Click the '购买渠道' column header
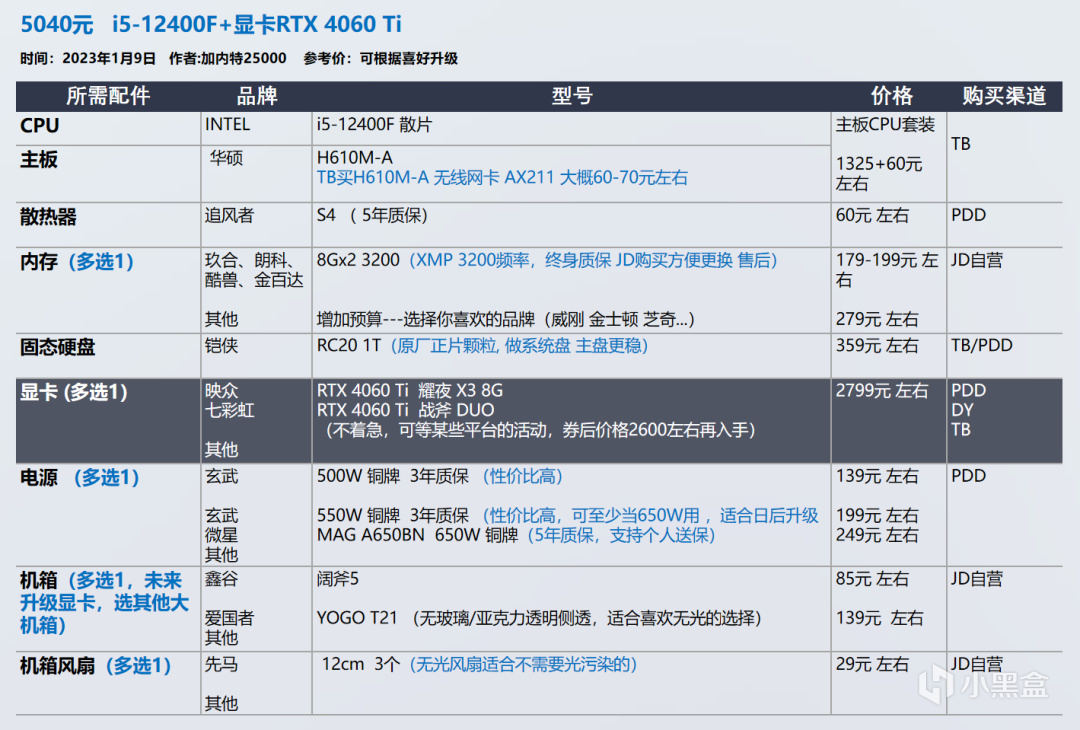Viewport: 1080px width, 730px height. point(1004,96)
